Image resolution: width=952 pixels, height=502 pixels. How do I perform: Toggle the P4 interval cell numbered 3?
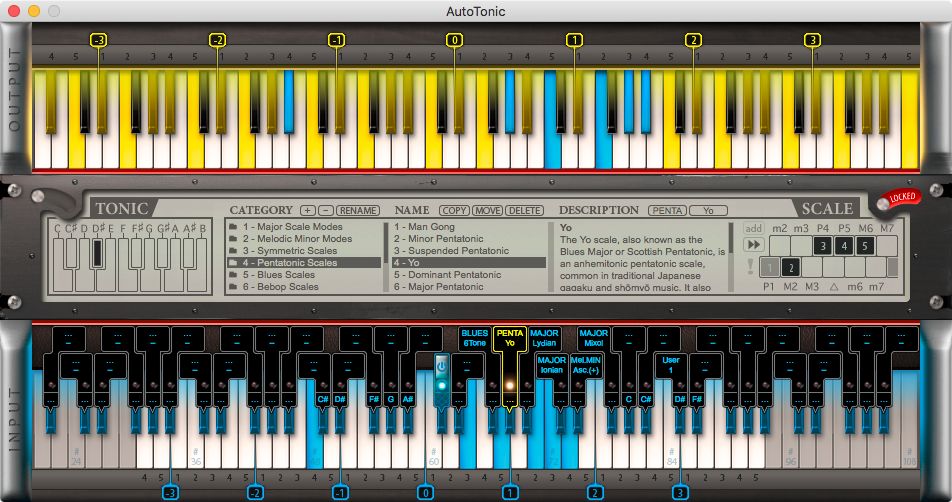tap(823, 246)
